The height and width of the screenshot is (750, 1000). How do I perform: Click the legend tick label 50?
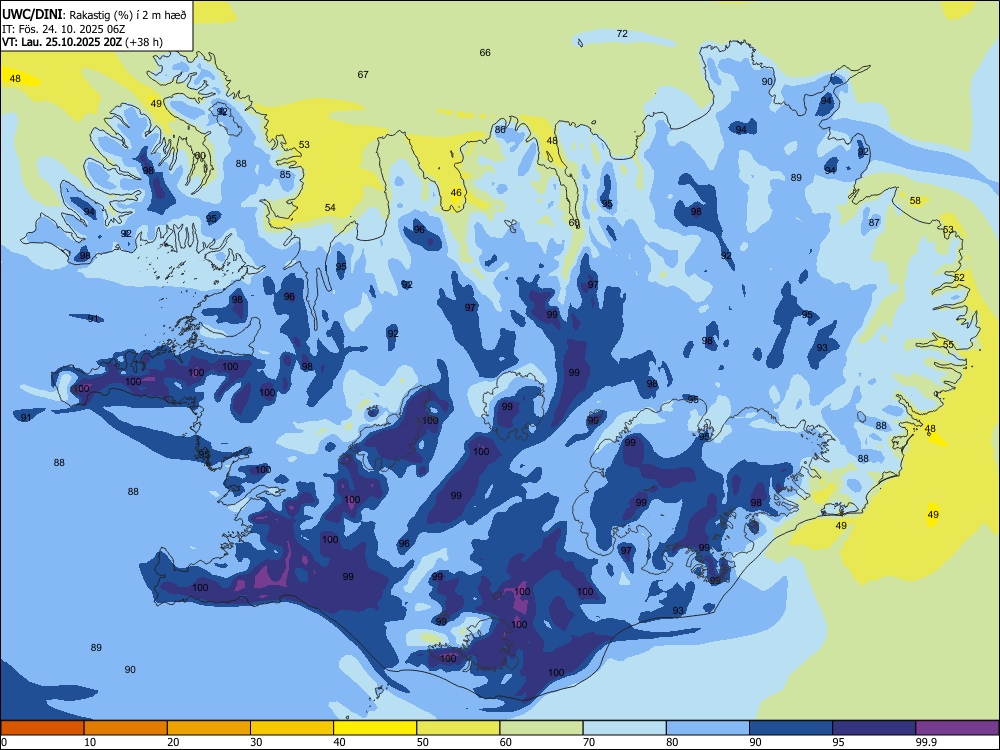click(x=423, y=742)
